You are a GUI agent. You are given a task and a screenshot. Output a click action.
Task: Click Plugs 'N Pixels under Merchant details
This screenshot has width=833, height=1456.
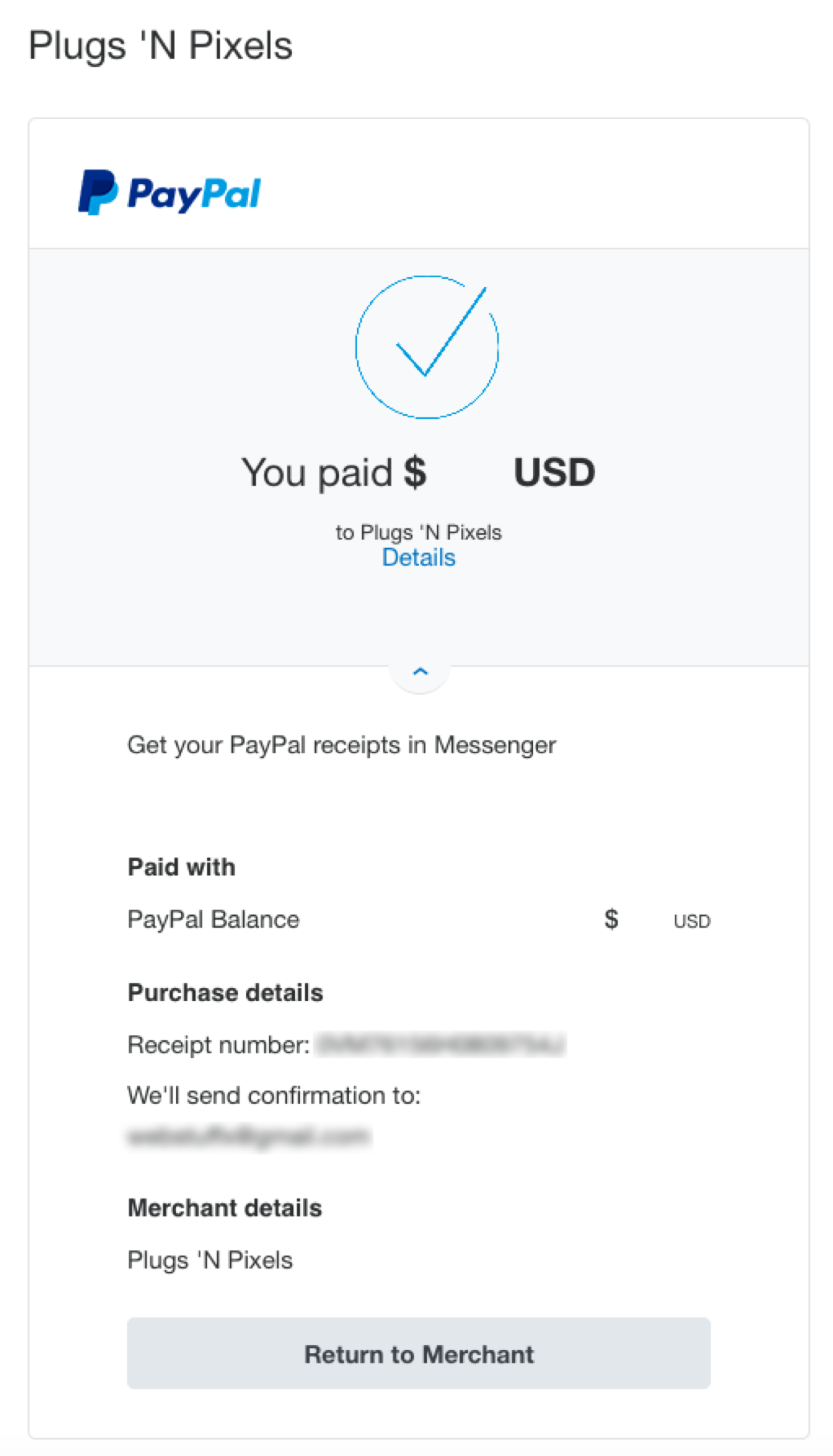210,1260
